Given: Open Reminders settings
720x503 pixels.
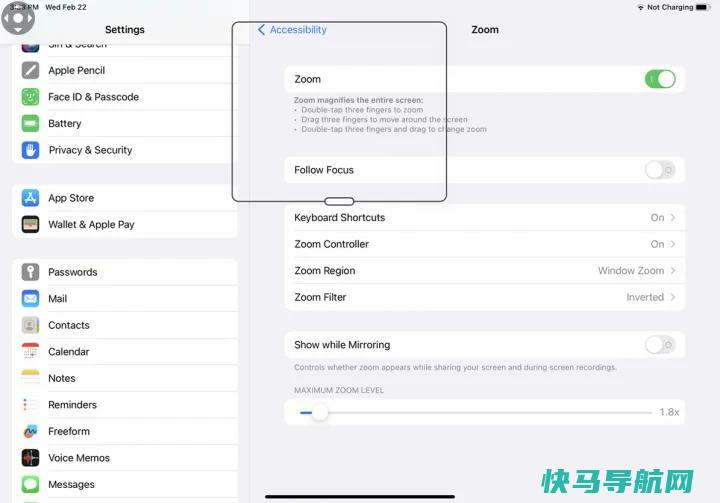Looking at the screenshot, I should point(125,405).
